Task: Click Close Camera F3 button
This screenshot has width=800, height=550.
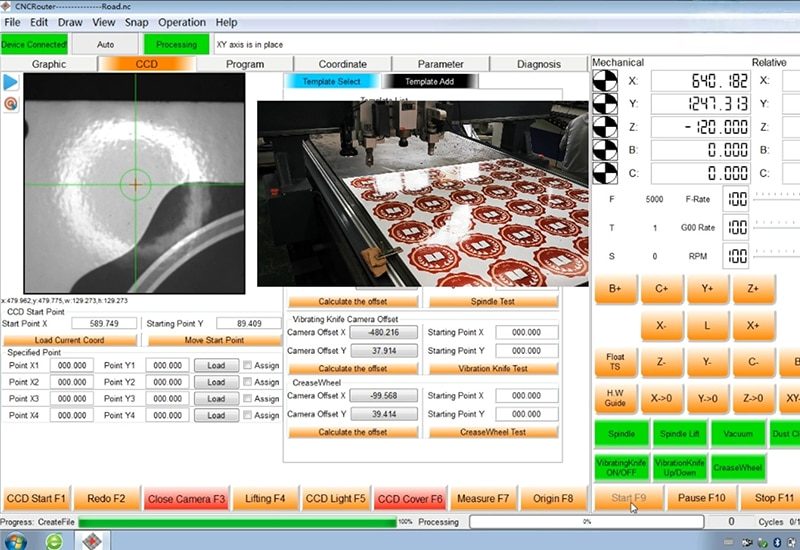Action: [x=186, y=499]
